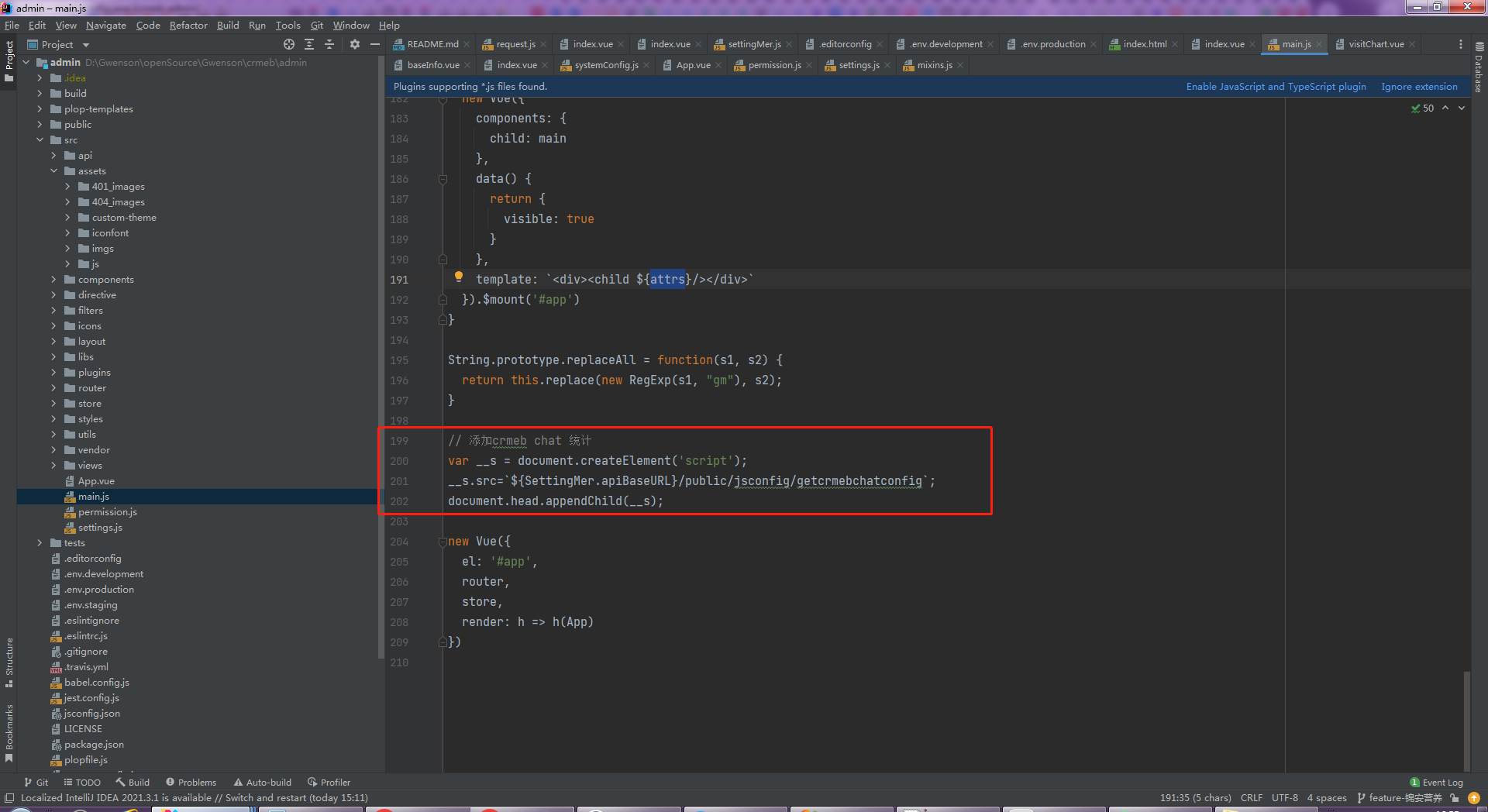Viewport: 1488px width, 812px height.
Task: Open the Navigate menu
Action: click(x=105, y=26)
